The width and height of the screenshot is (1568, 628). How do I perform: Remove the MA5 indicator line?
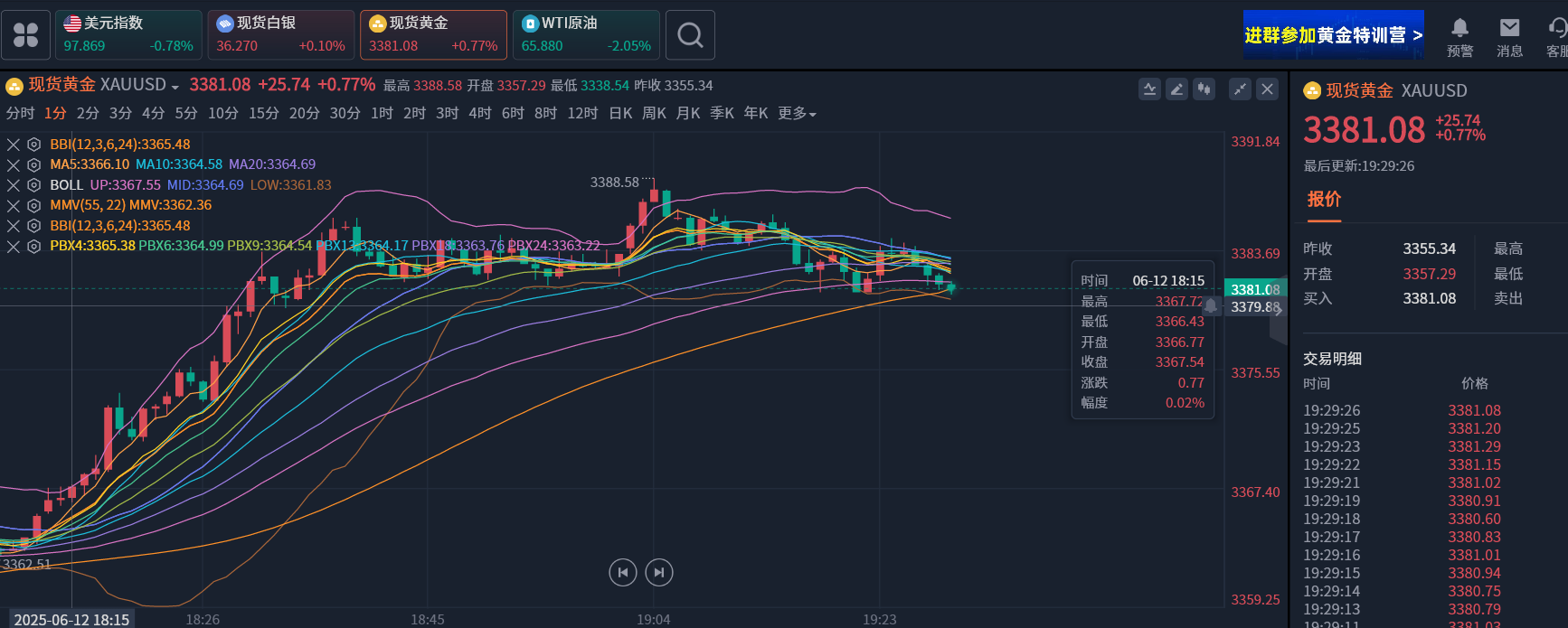13,164
